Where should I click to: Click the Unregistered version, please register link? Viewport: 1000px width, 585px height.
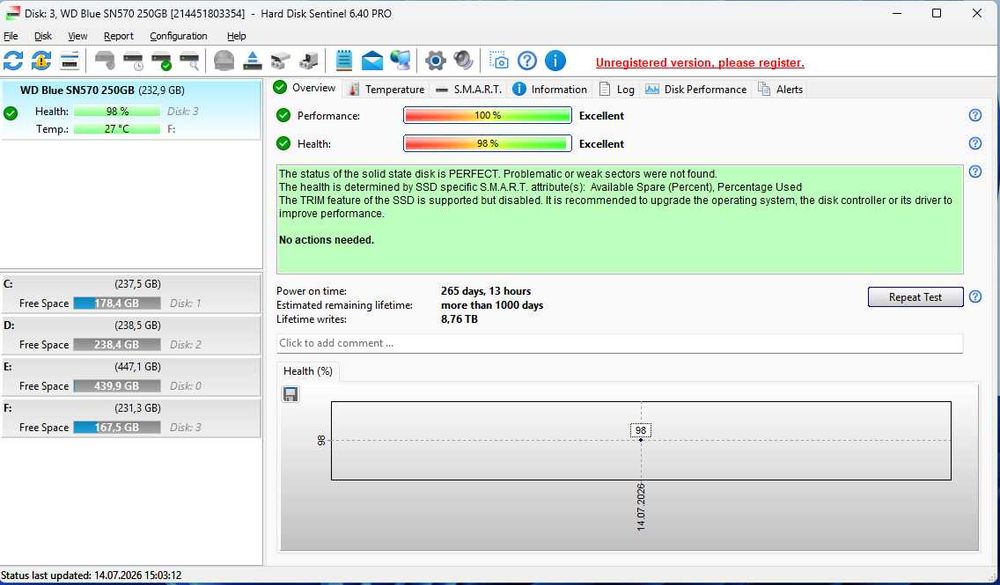pos(700,63)
